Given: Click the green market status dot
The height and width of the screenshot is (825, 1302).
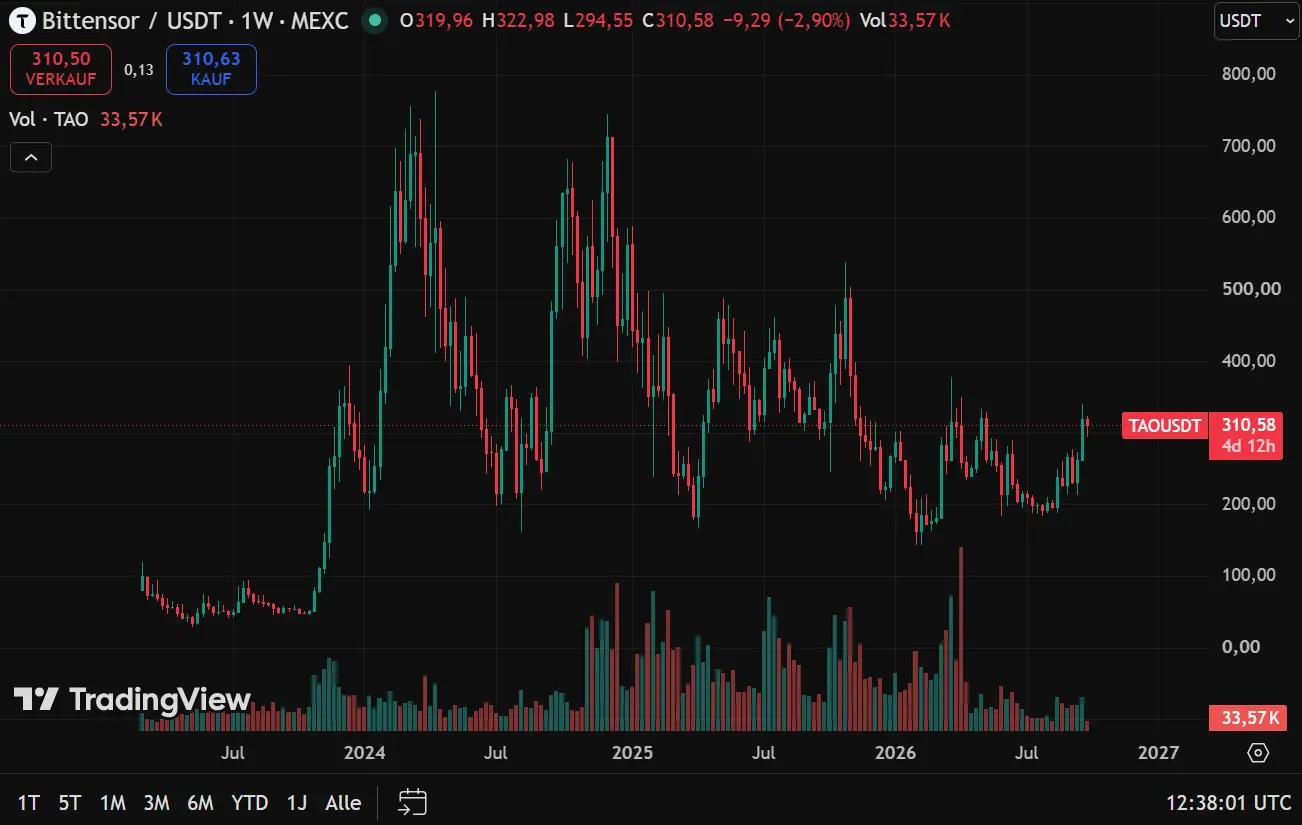Looking at the screenshot, I should (374, 20).
